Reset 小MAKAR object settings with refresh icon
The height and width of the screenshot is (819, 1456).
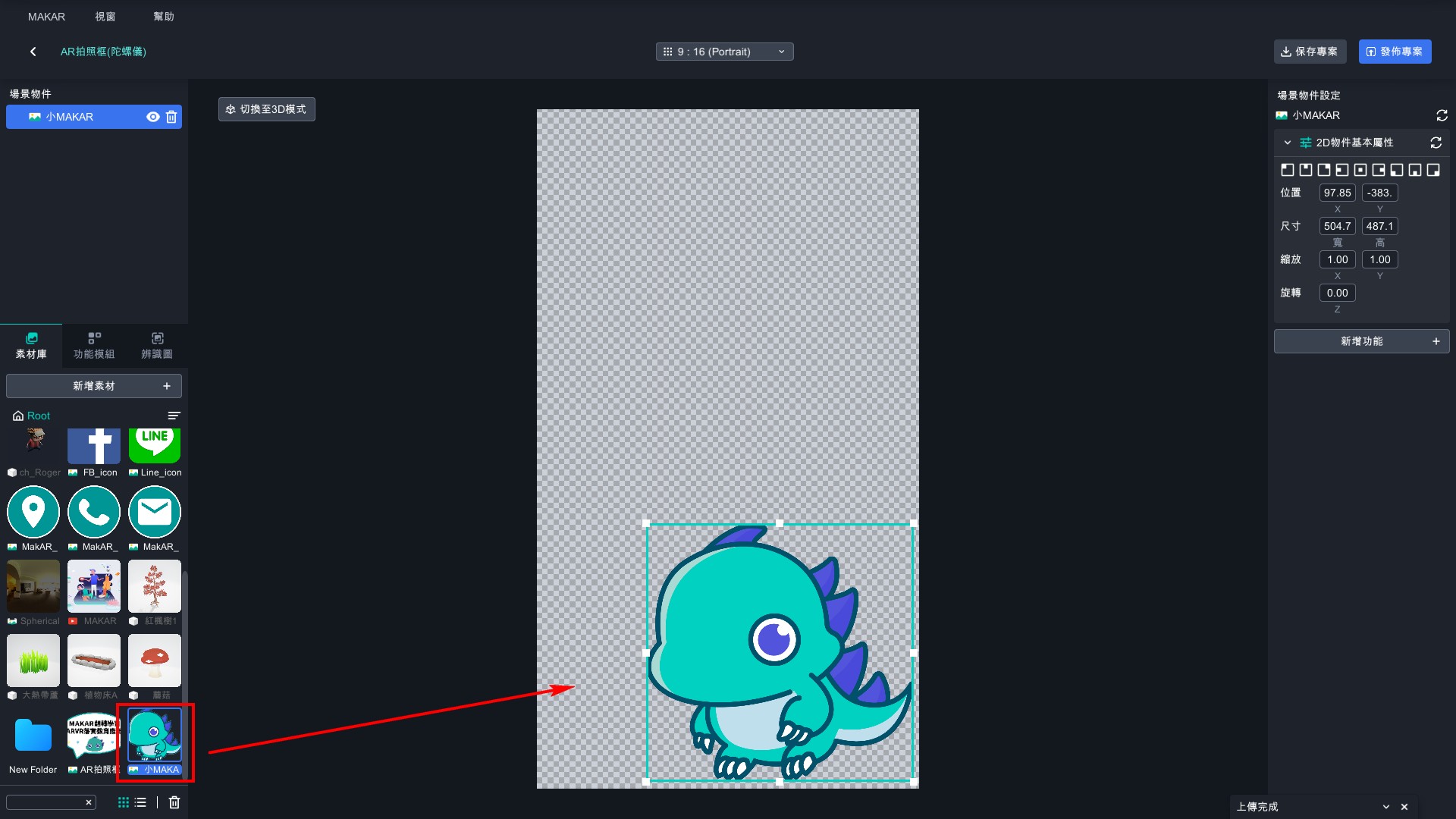(1442, 115)
